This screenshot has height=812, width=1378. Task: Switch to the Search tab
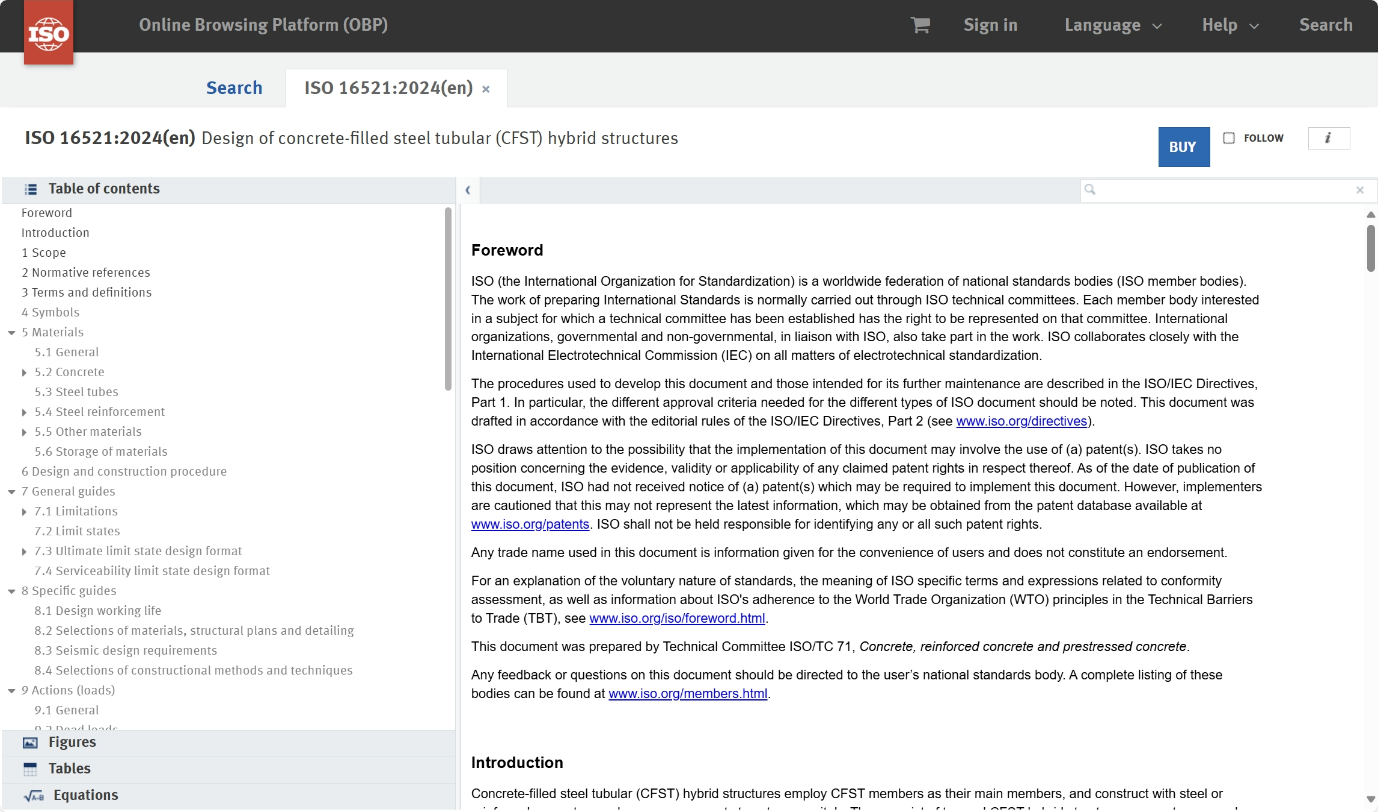pos(234,88)
